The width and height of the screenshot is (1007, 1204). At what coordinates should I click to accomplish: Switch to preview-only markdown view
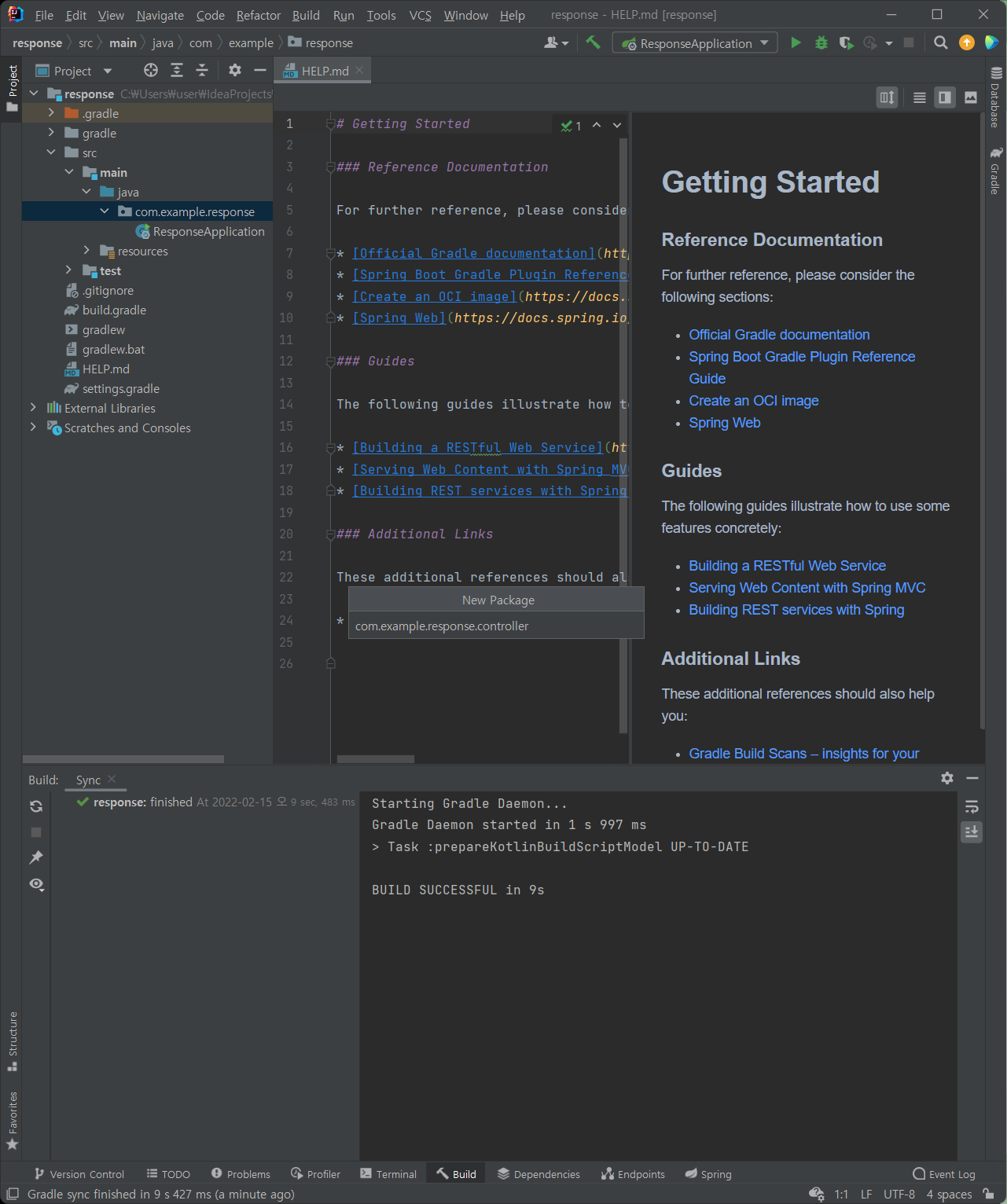click(x=971, y=97)
